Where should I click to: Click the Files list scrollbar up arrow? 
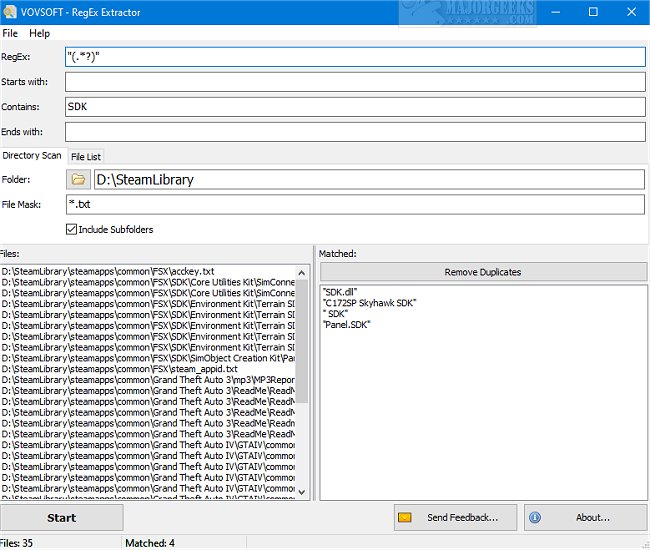[303, 272]
